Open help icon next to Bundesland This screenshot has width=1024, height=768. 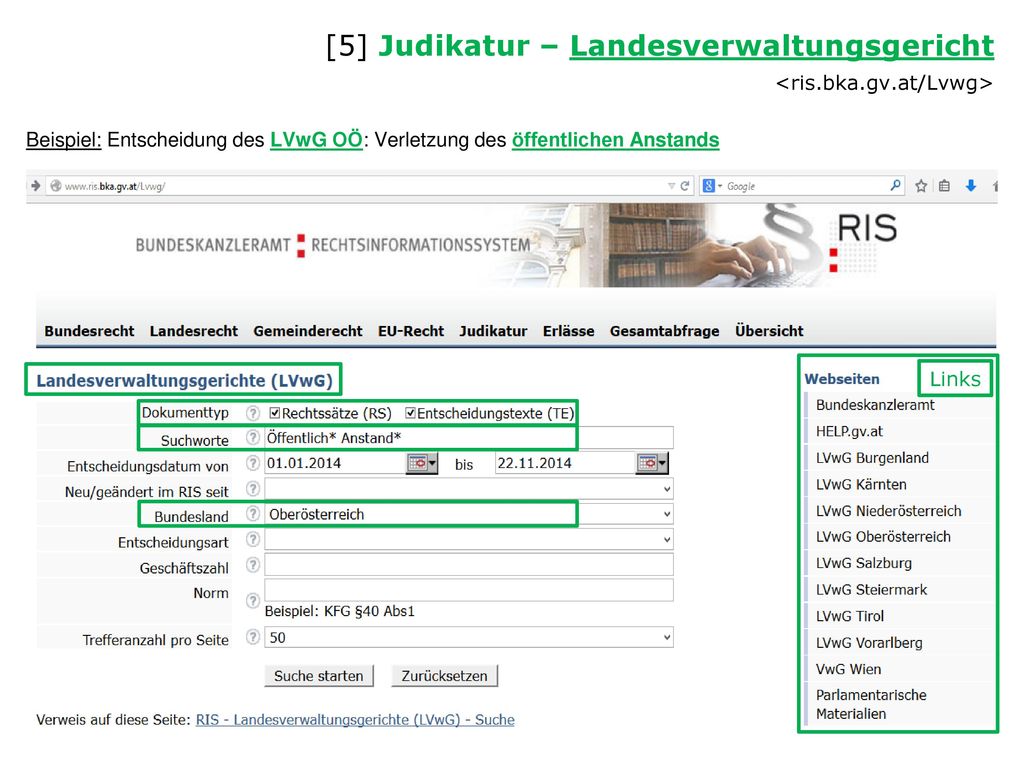click(253, 514)
